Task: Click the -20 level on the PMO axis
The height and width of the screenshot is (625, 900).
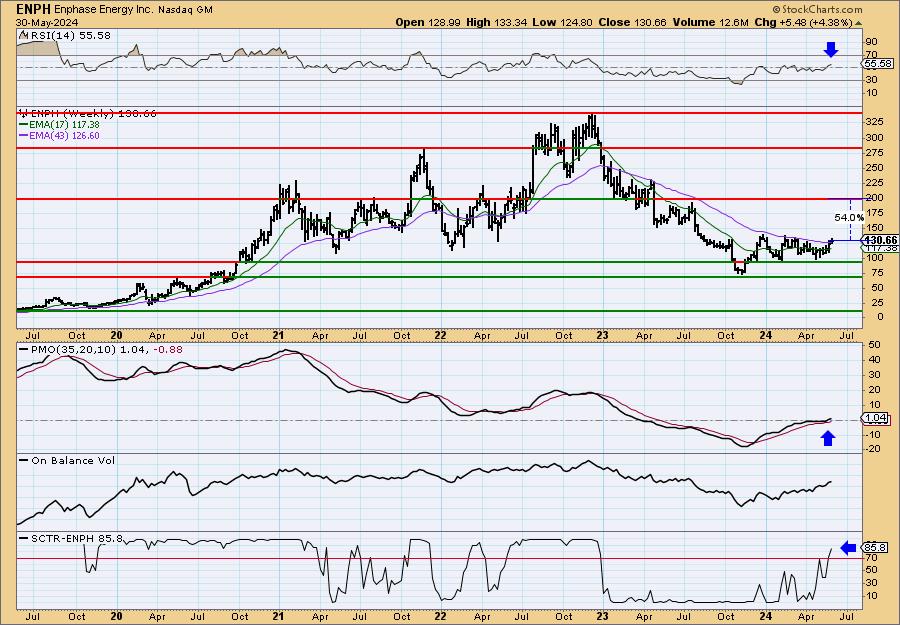Action: coord(873,449)
